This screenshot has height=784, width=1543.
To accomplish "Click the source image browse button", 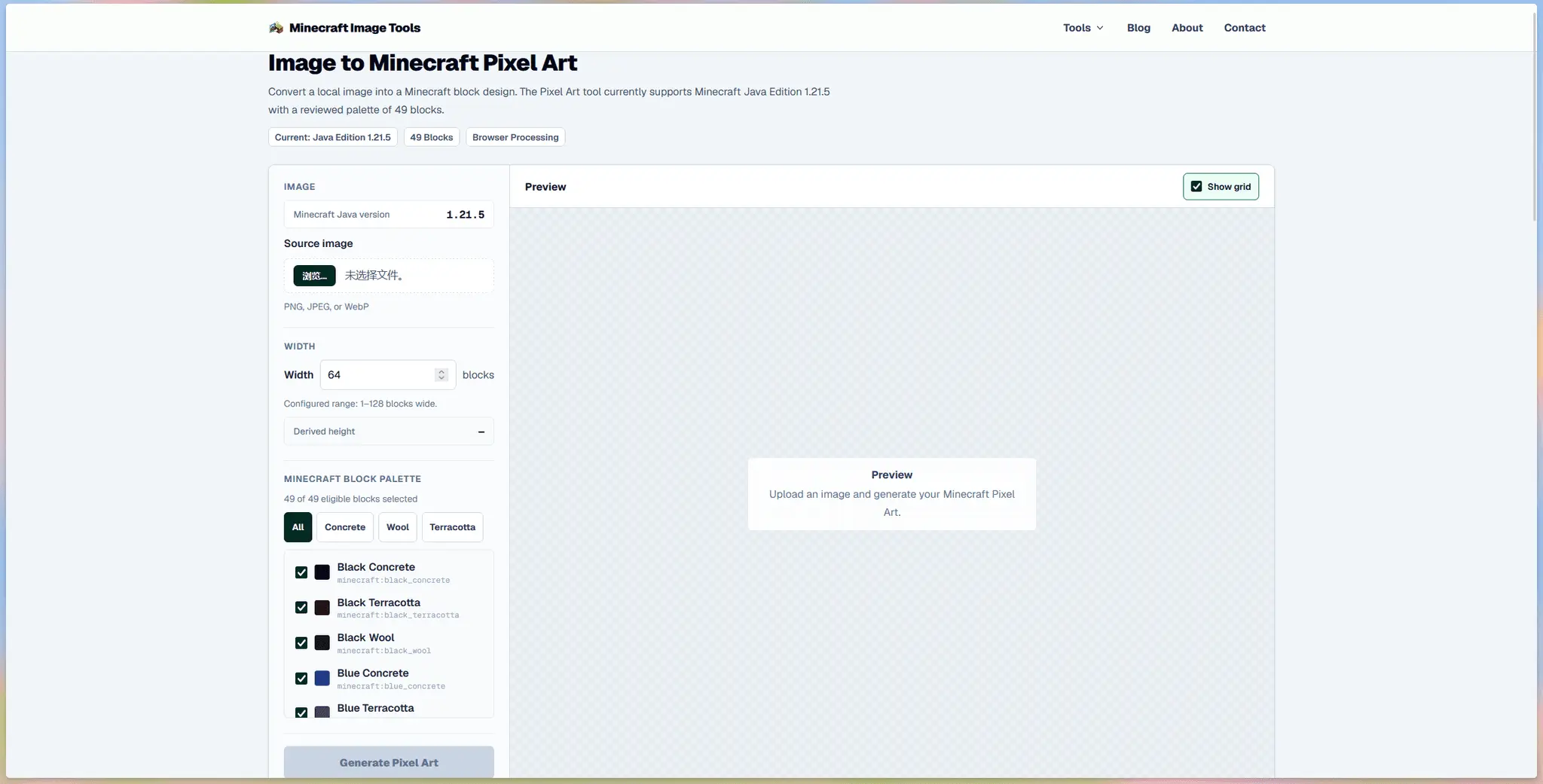I will click(x=314, y=276).
